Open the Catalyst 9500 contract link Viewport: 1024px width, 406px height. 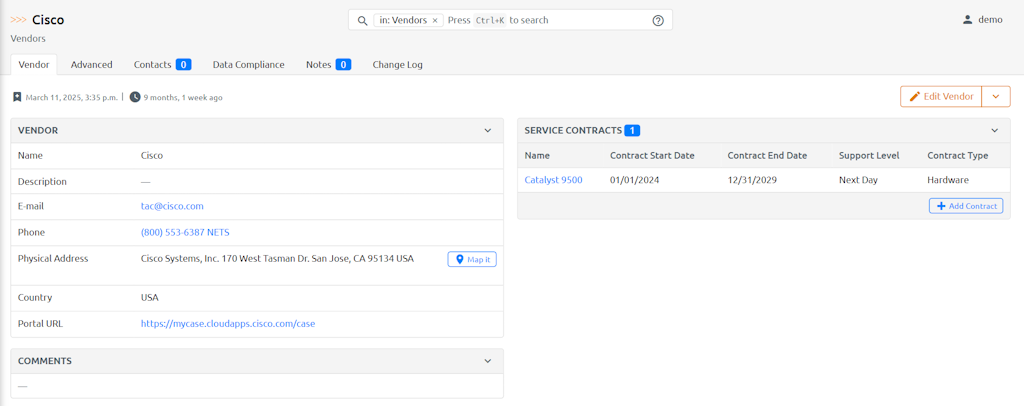coord(553,180)
